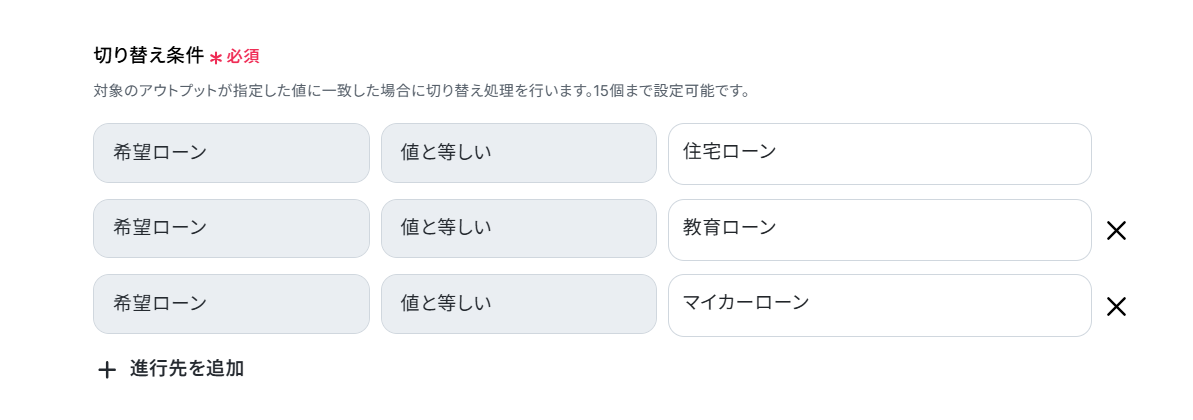The height and width of the screenshot is (420, 1193).
Task: Remove the 教育ローン condition row
Action: coord(1116,231)
